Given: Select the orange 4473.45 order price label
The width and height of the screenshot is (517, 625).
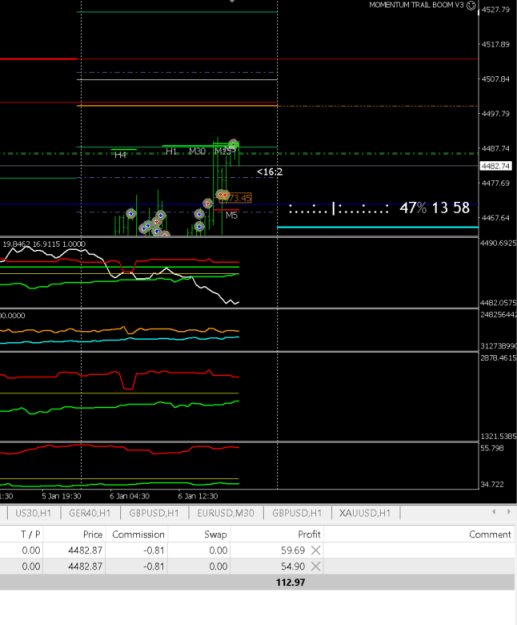Looking at the screenshot, I should (x=236, y=198).
